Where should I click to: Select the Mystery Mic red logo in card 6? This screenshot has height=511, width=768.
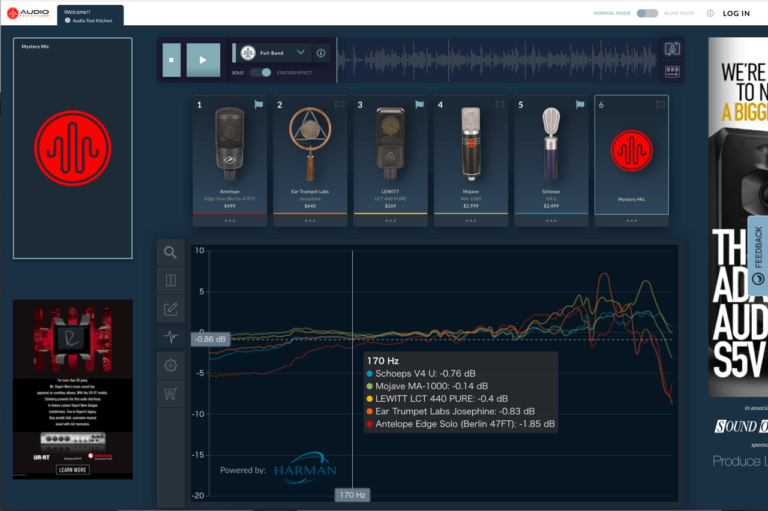point(631,150)
